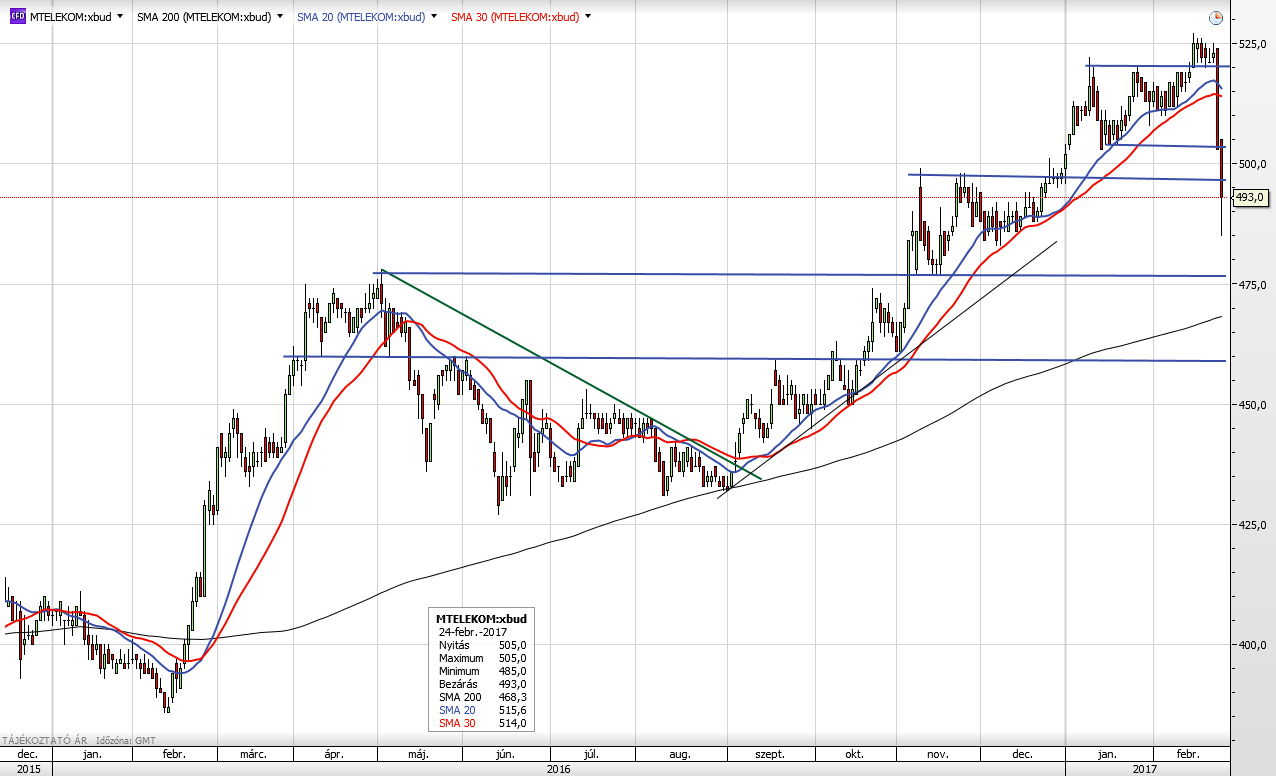Select the SMA 200 (MTELEKOM:xbud) label

tap(203, 17)
